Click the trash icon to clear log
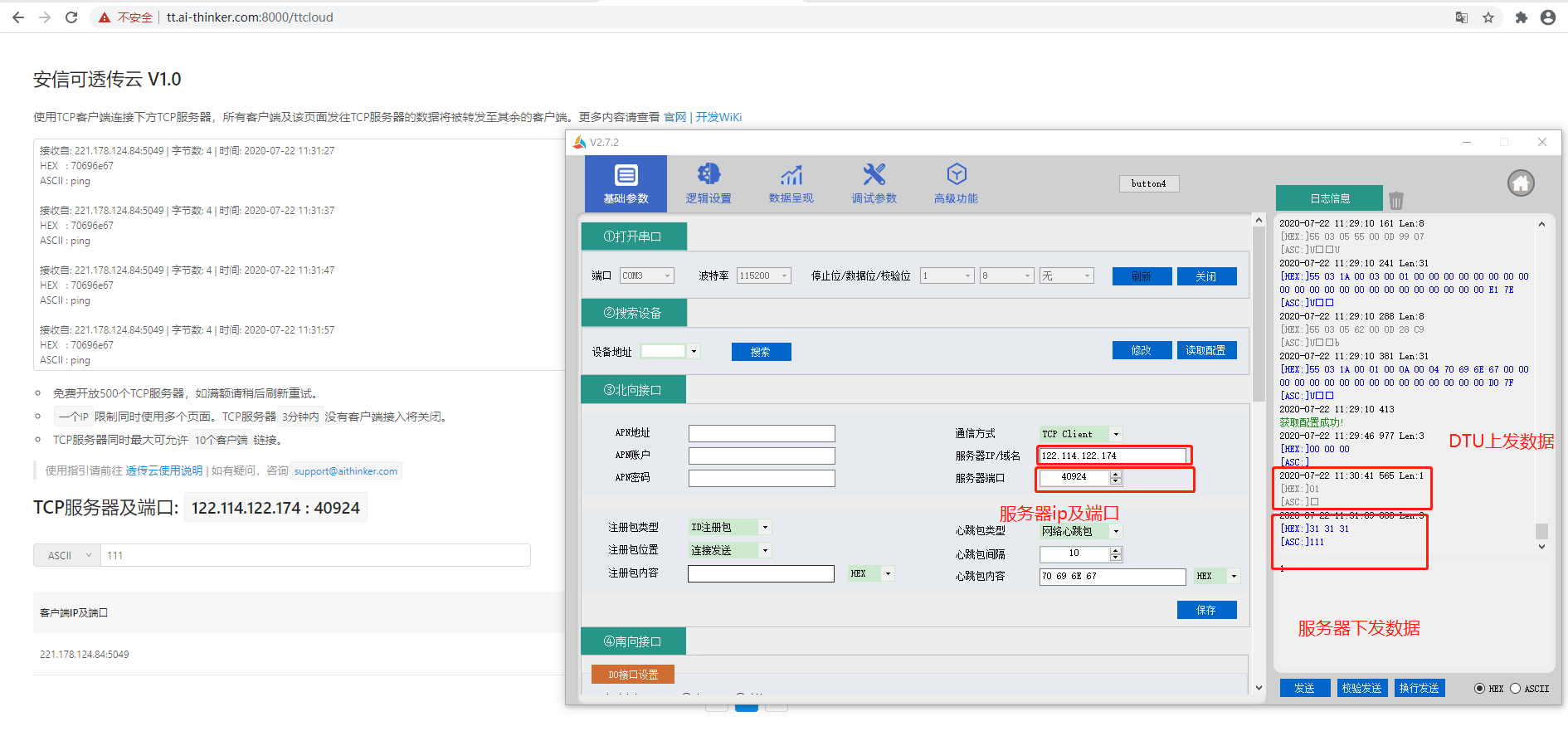 (x=1396, y=200)
